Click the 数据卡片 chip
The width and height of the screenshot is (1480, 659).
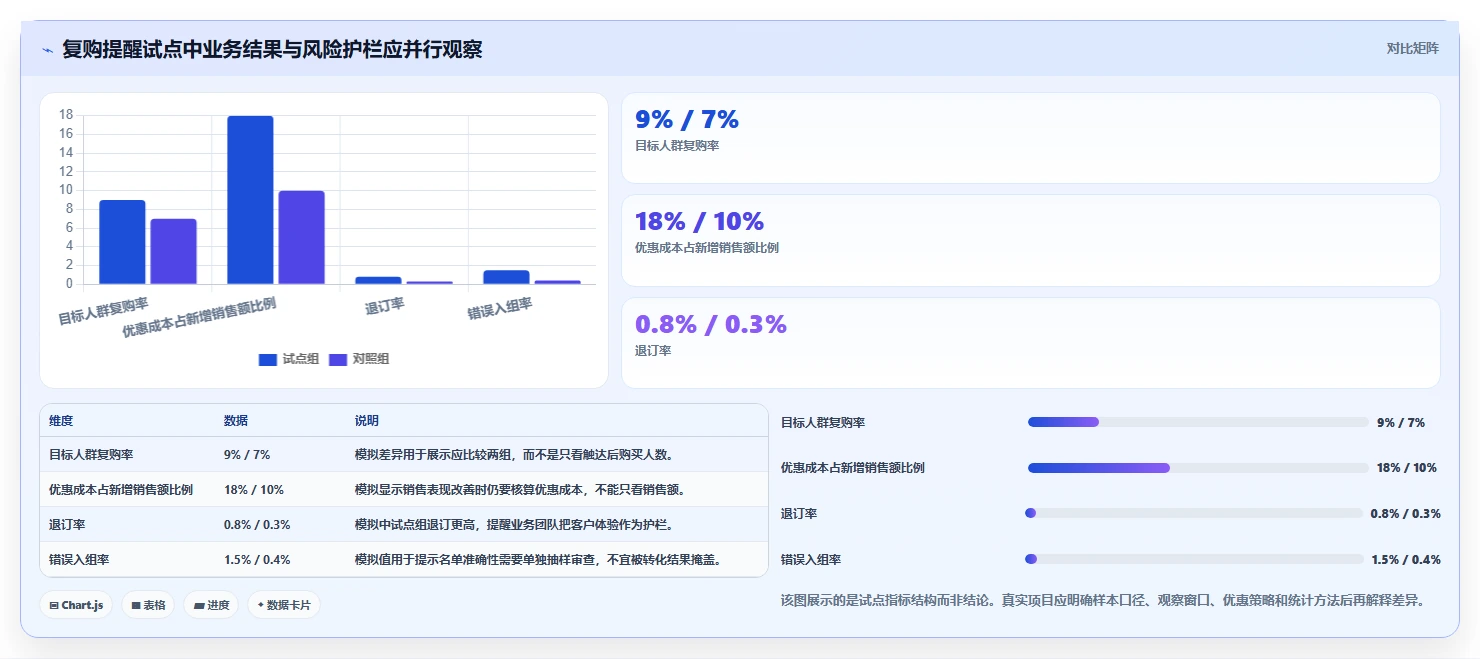tap(284, 605)
